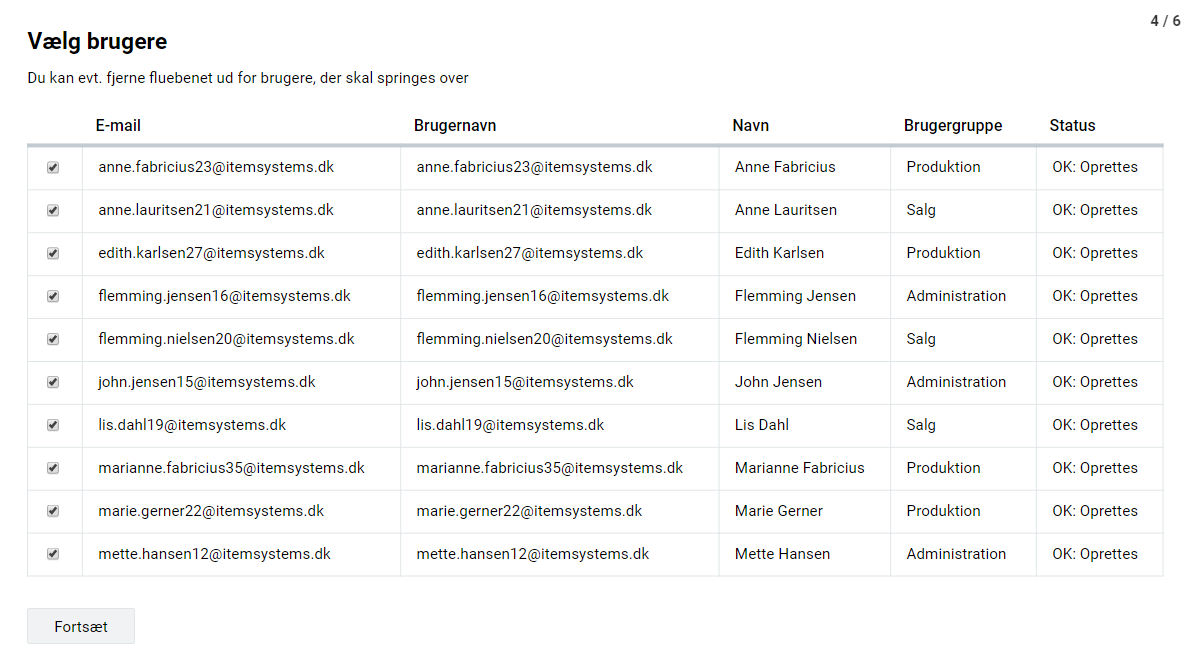The height and width of the screenshot is (672, 1197).
Task: Uncheck the Marie Gerner row checkbox
Action: (53, 511)
